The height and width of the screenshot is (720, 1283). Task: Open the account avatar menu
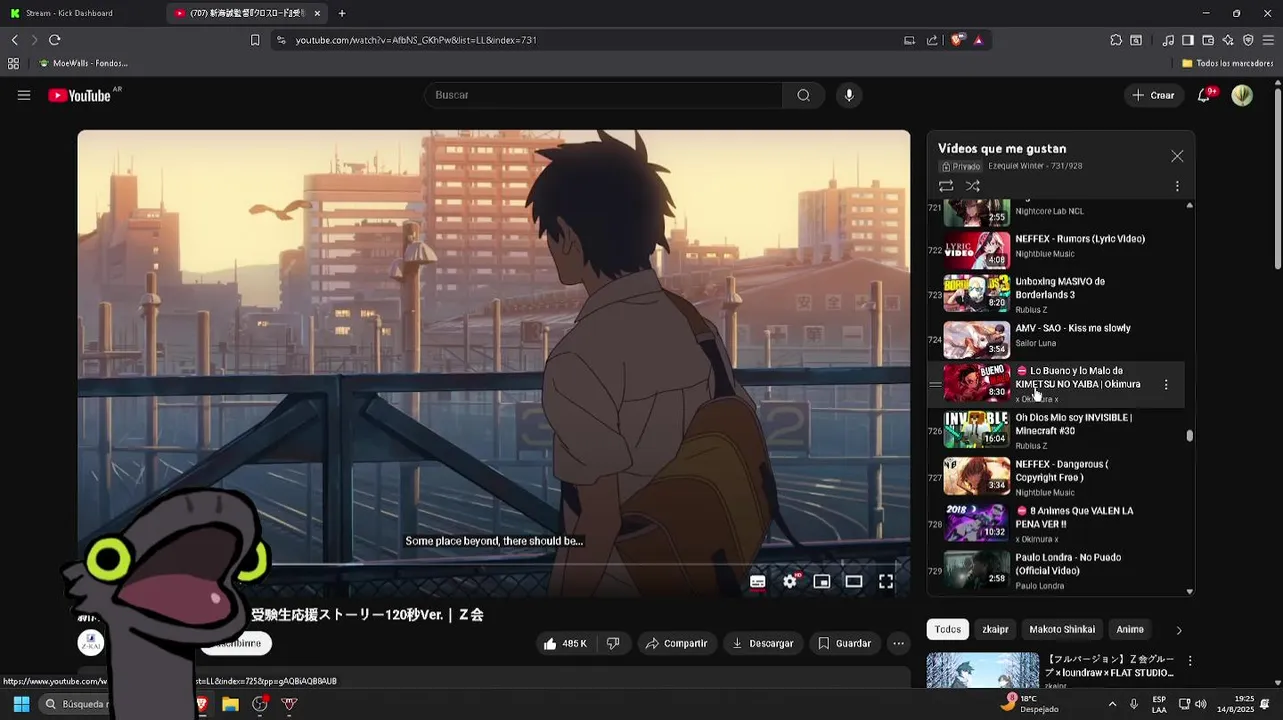point(1242,95)
